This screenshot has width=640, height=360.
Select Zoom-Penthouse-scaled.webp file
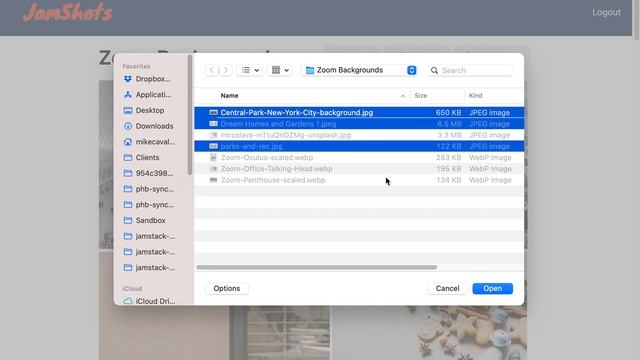(359, 180)
